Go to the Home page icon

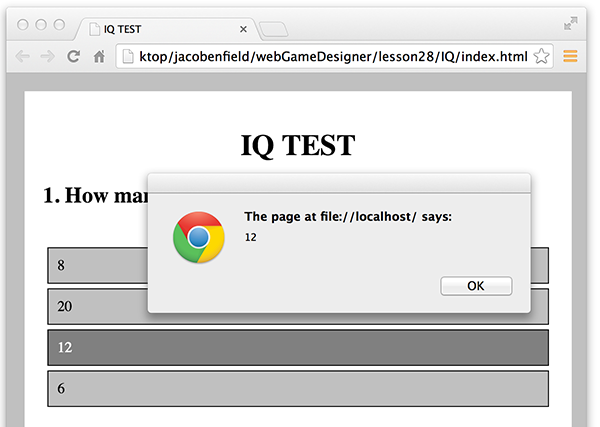coord(98,56)
